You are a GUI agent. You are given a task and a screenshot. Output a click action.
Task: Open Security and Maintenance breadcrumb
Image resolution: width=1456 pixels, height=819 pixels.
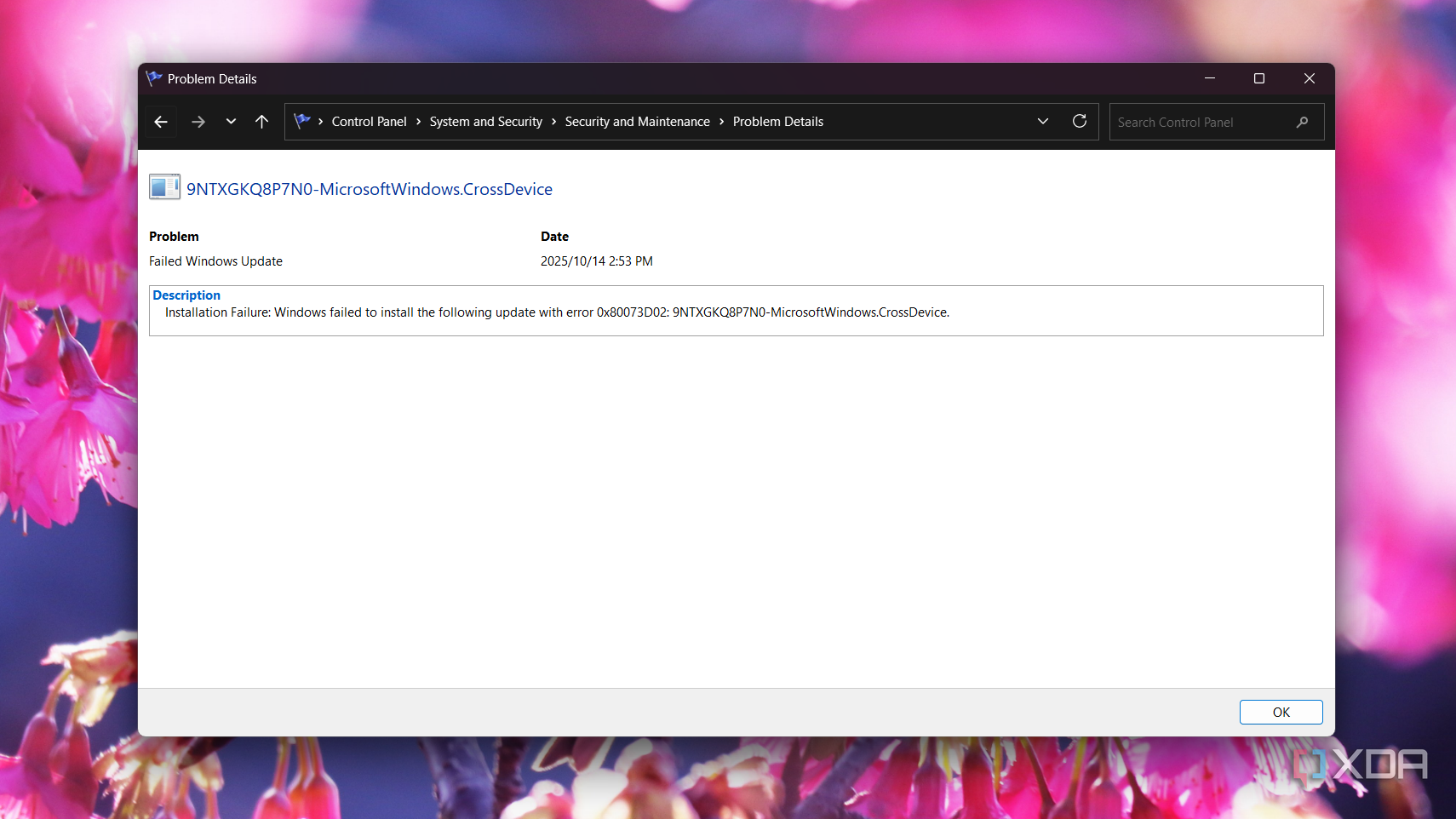(x=638, y=122)
